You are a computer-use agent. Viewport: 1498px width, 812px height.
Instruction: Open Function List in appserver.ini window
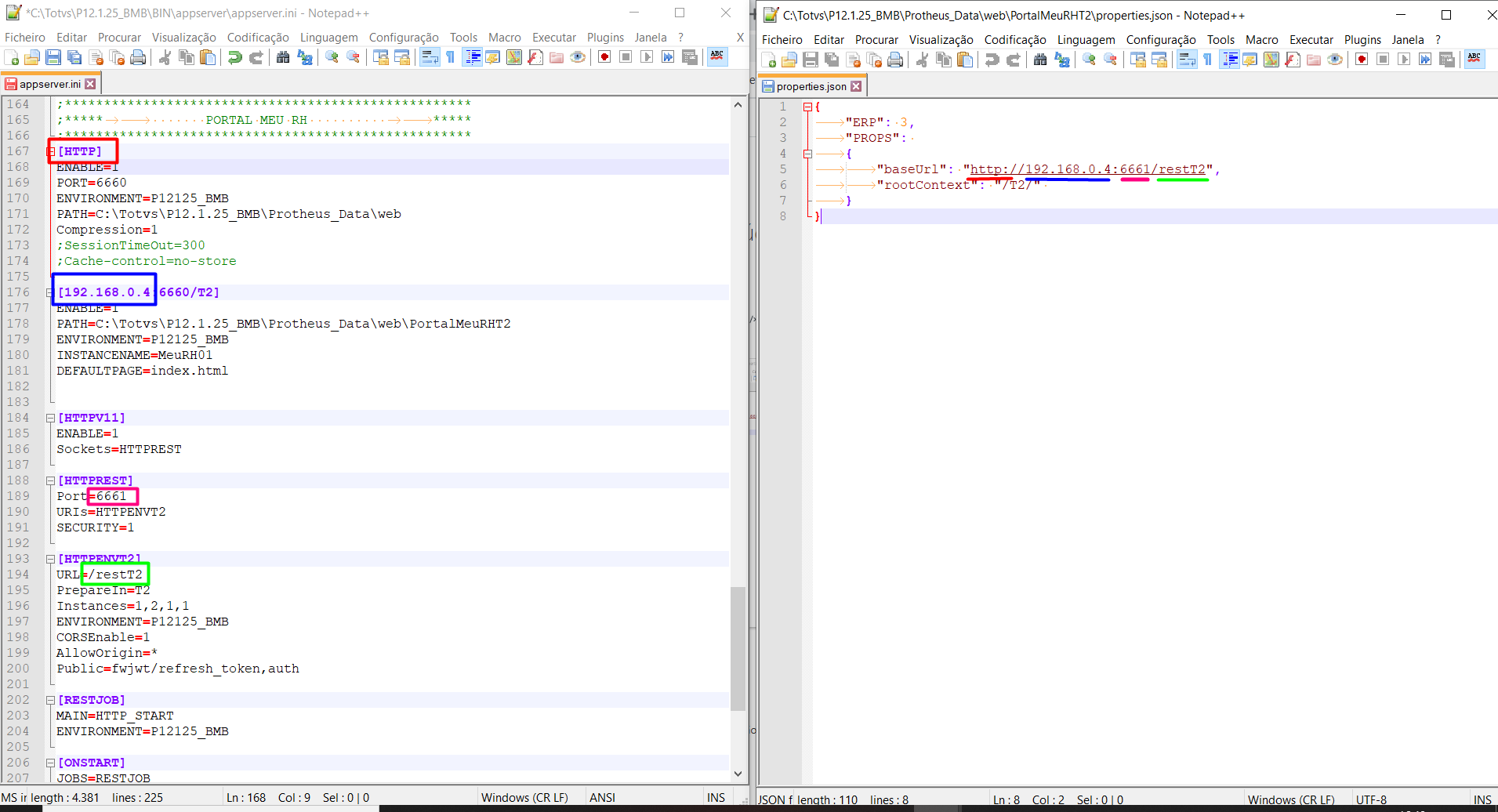(x=535, y=57)
